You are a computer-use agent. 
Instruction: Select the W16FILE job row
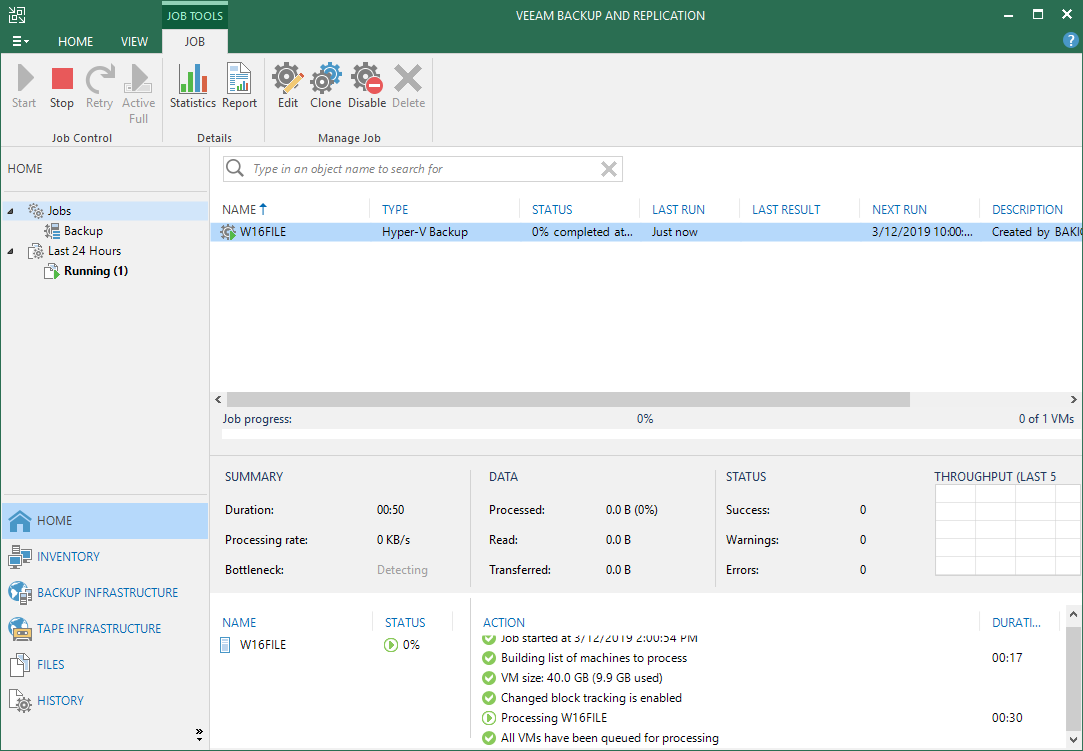(646, 232)
